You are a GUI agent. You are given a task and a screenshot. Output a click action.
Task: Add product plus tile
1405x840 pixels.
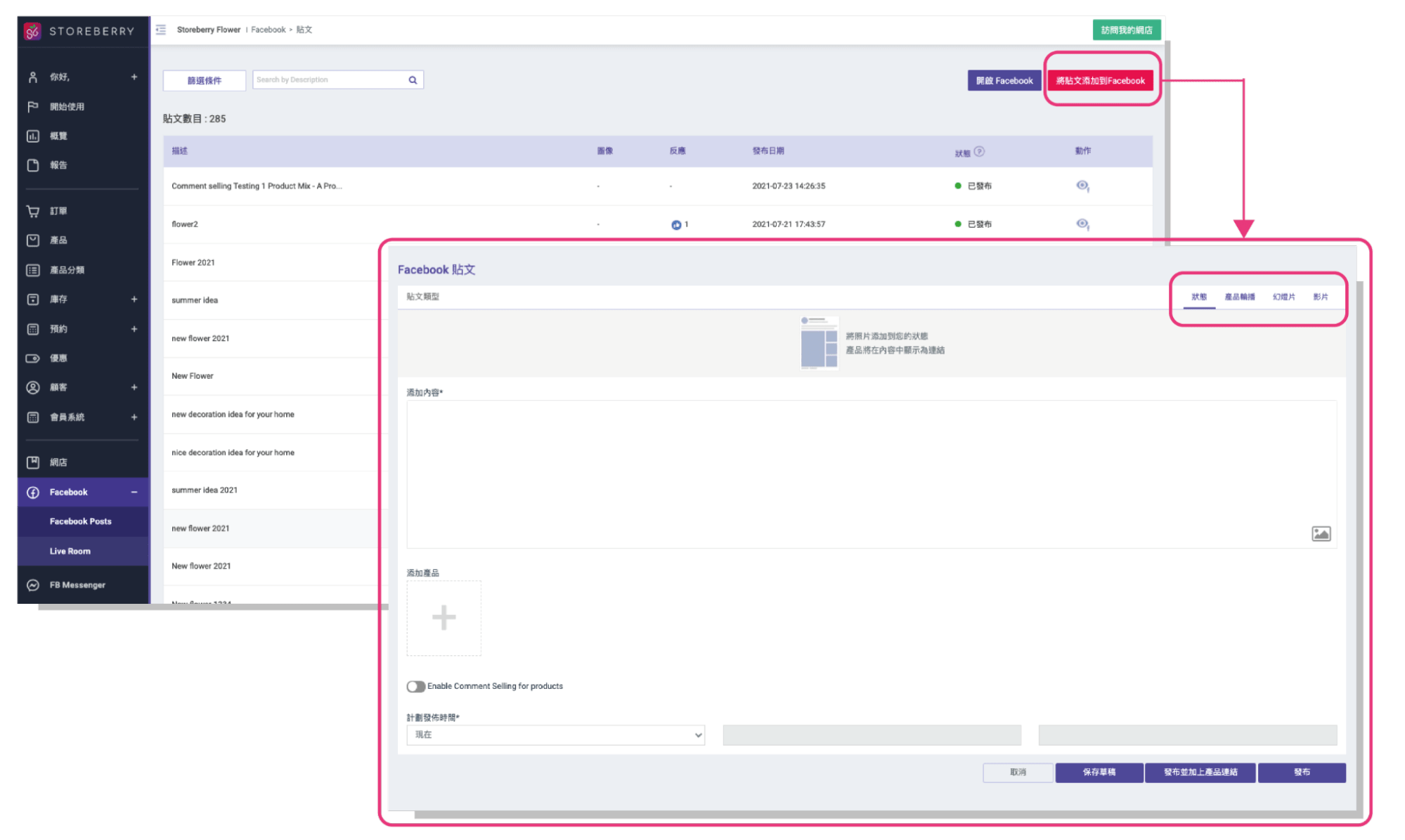pos(443,618)
